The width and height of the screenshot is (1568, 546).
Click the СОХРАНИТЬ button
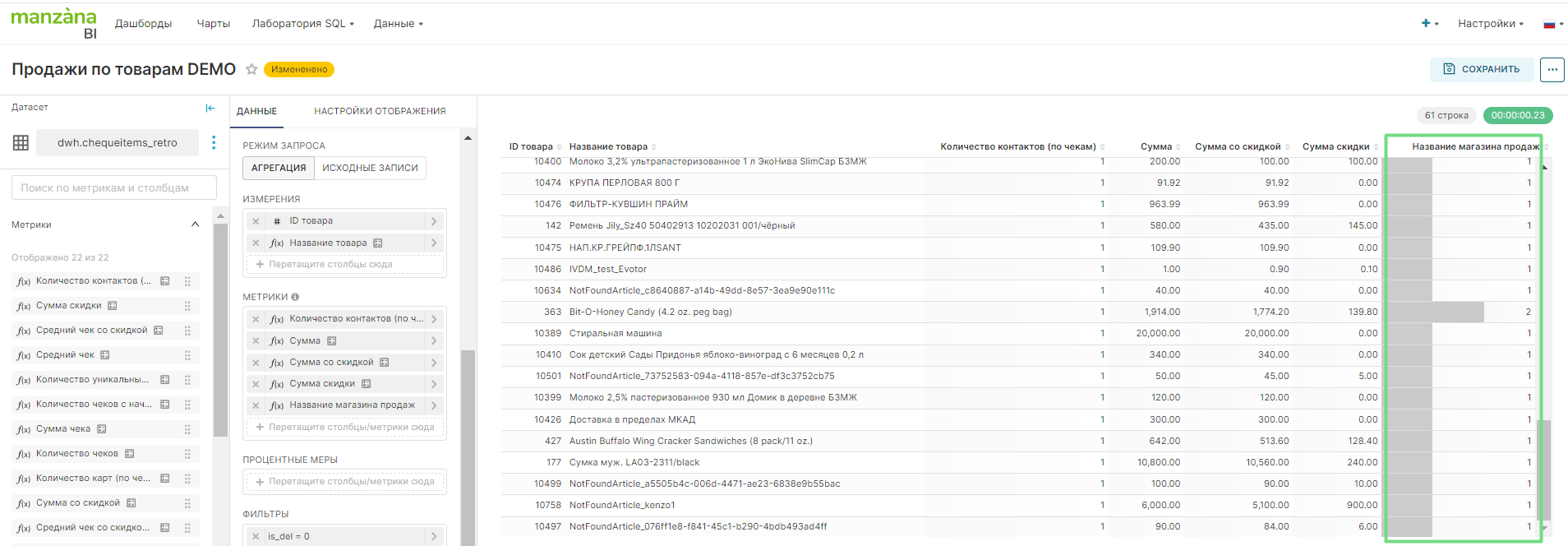1482,70
